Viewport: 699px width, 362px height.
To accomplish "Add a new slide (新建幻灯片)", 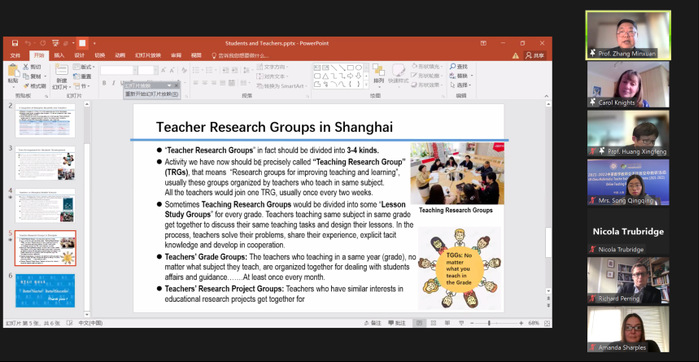I will click(x=61, y=76).
